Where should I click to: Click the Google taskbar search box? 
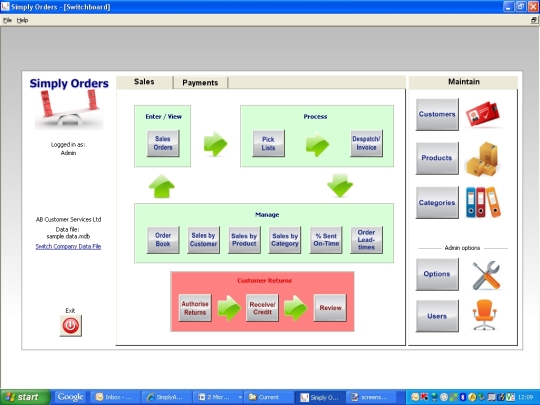click(x=71, y=397)
